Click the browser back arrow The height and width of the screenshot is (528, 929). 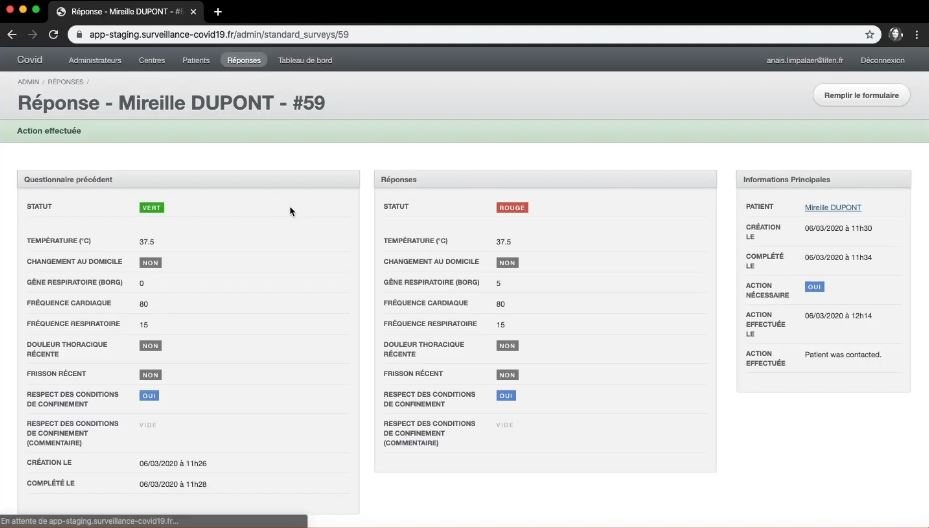pos(12,34)
